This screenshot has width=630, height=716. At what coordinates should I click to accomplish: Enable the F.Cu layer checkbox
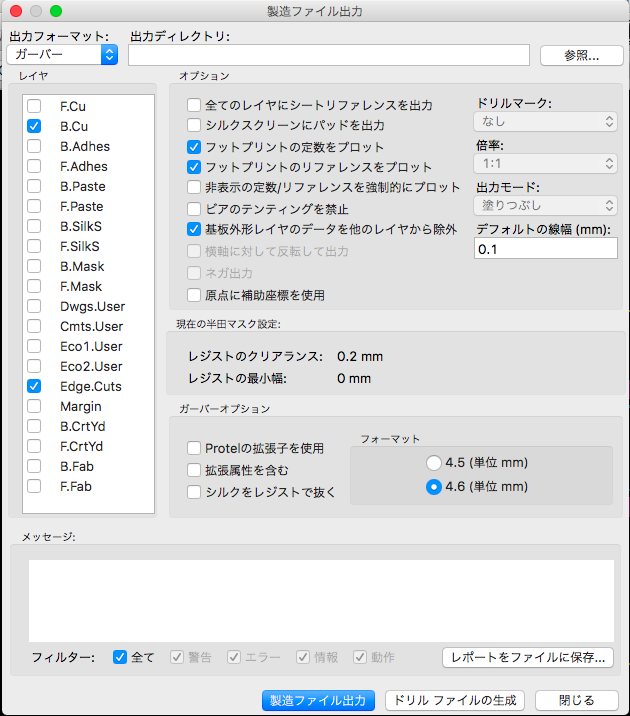(34, 106)
